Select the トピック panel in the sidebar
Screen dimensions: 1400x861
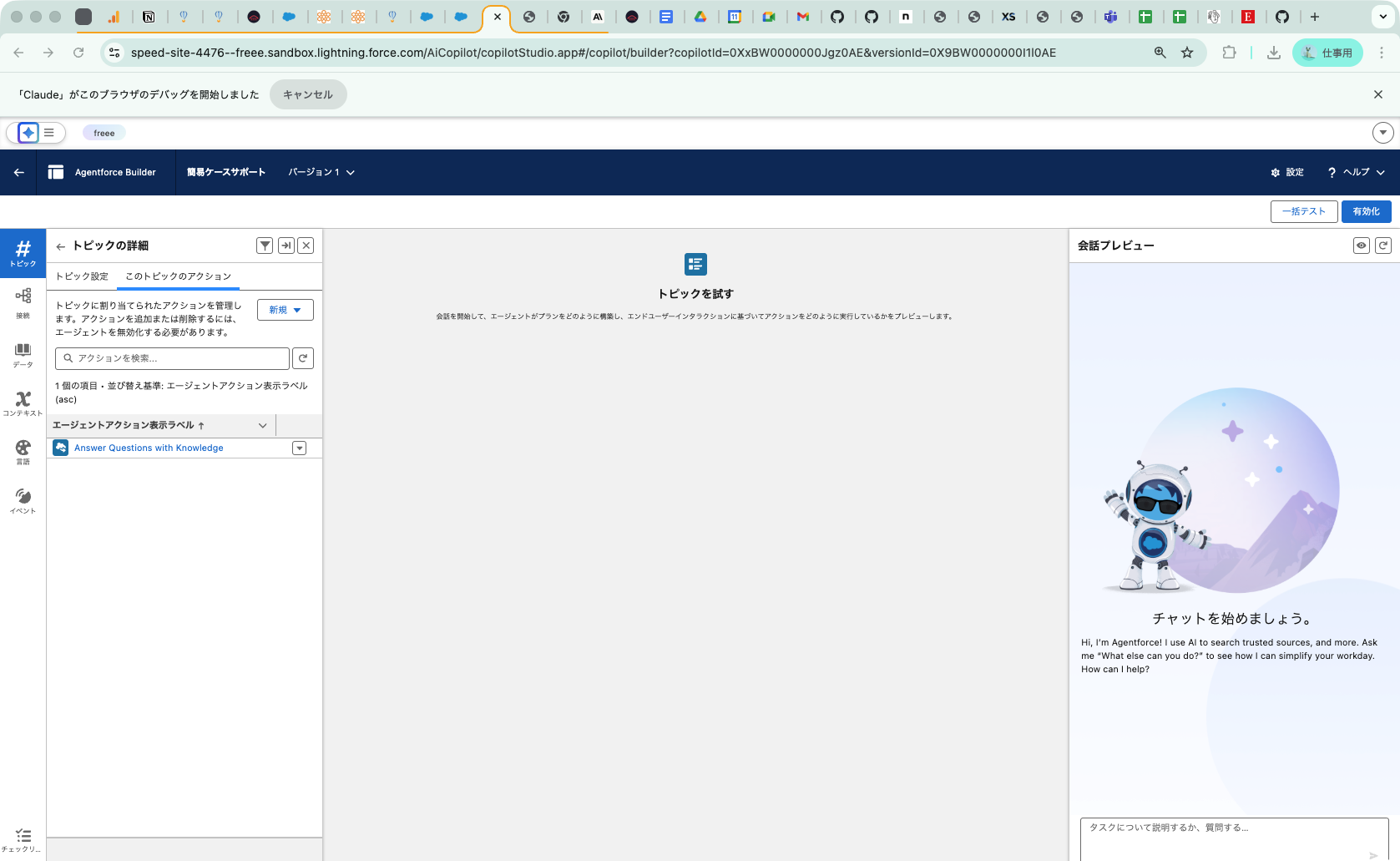tap(23, 253)
